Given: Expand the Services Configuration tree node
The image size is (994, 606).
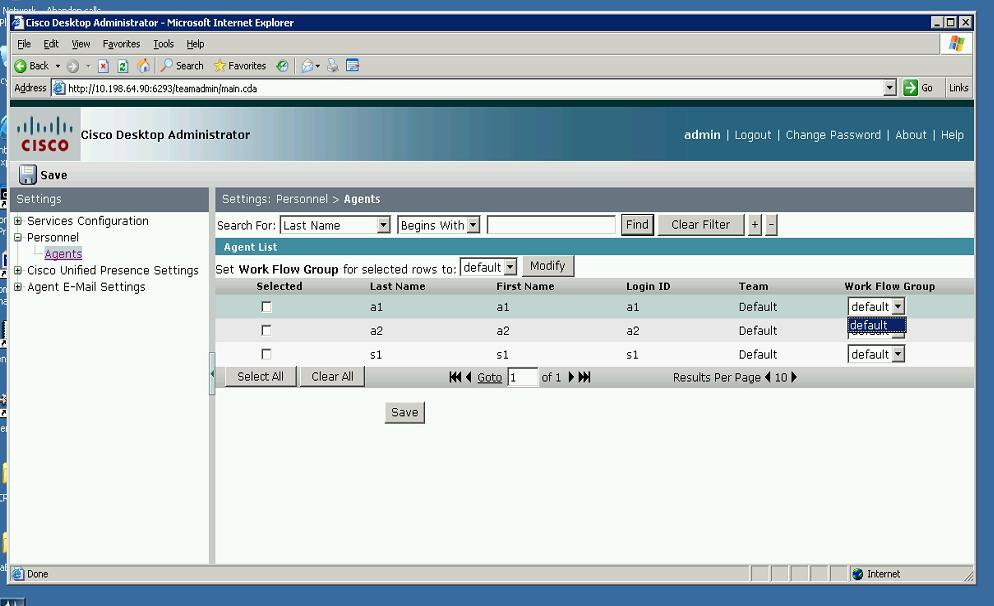Looking at the screenshot, I should pyautogui.click(x=18, y=221).
